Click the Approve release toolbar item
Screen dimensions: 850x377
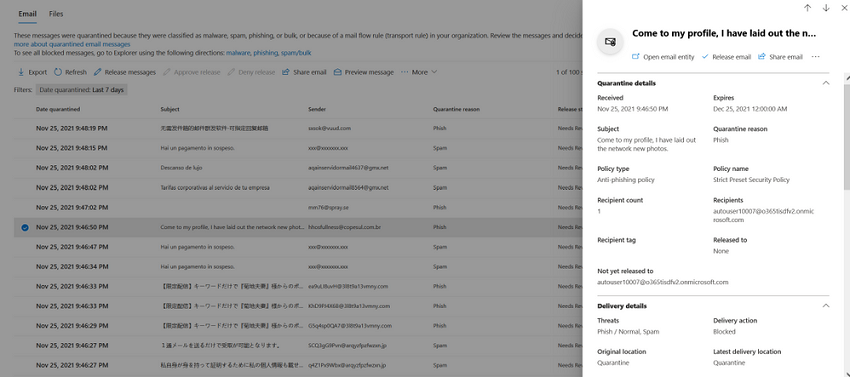point(191,72)
